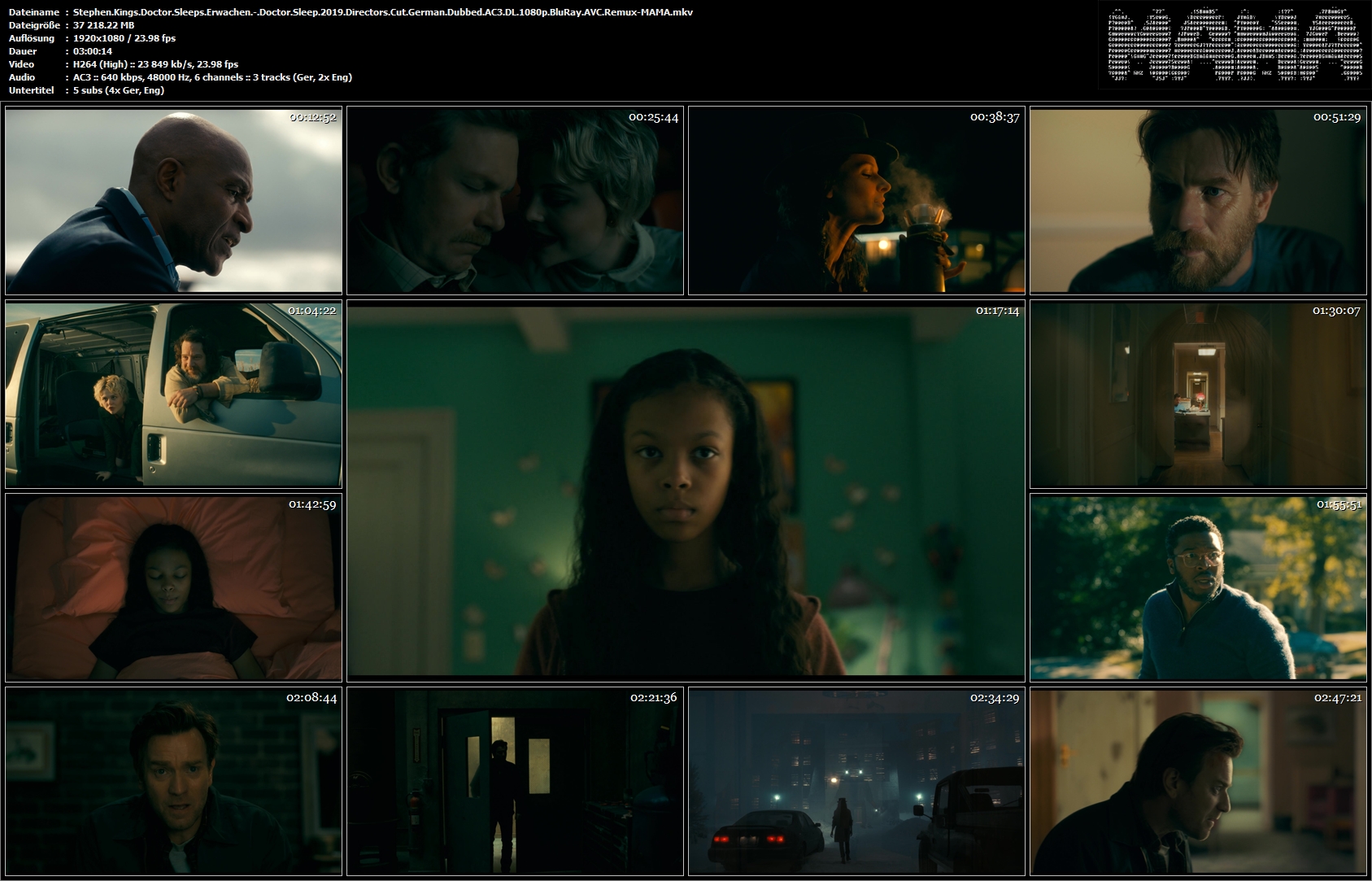Open the thumbnail stamped 02:47:21
This screenshot has height=881, width=1372.
(1198, 781)
